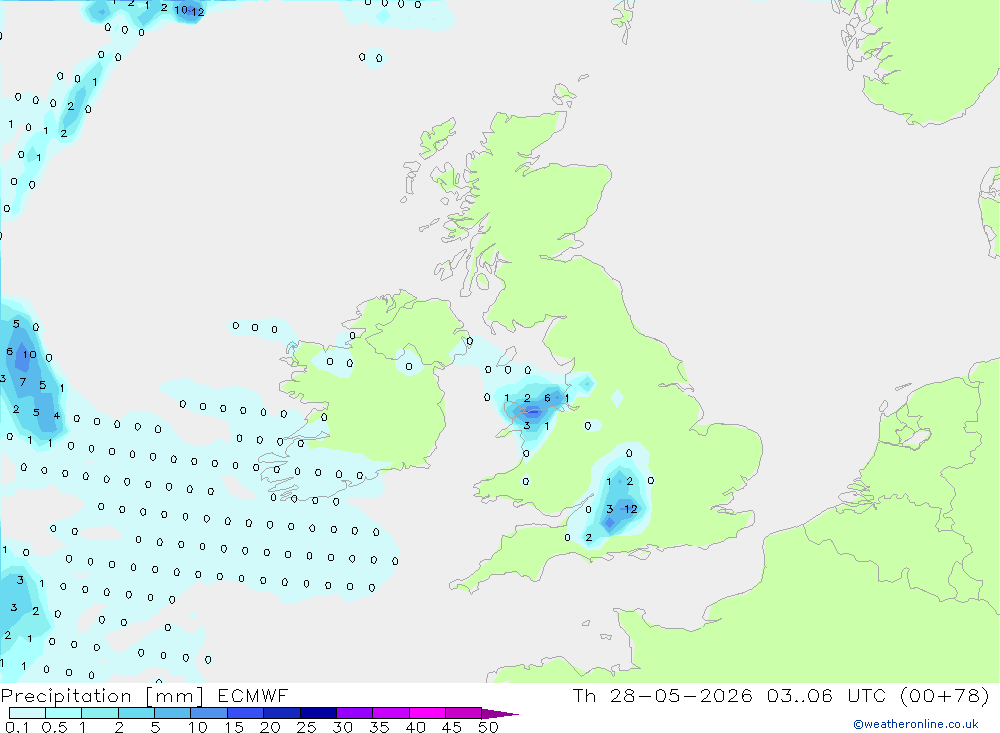This screenshot has height=733, width=1000.
Task: Click the '0.1' legend scale label
Action: coord(17,727)
